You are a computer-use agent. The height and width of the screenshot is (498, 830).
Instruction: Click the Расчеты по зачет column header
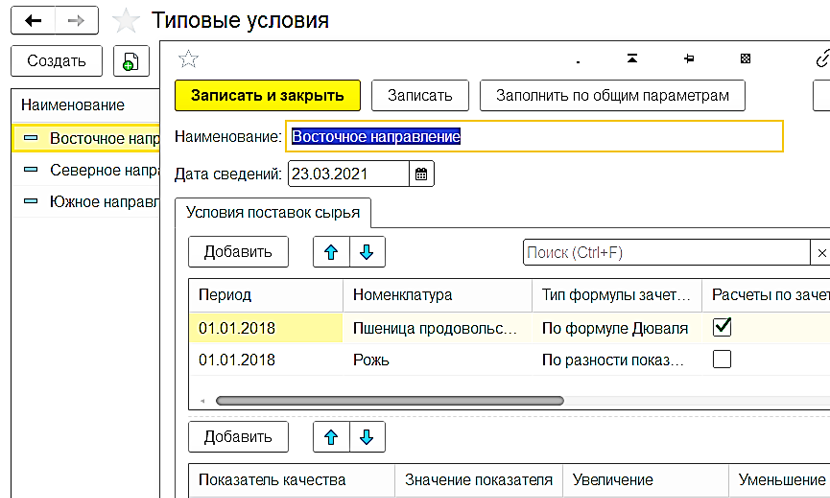point(766,295)
